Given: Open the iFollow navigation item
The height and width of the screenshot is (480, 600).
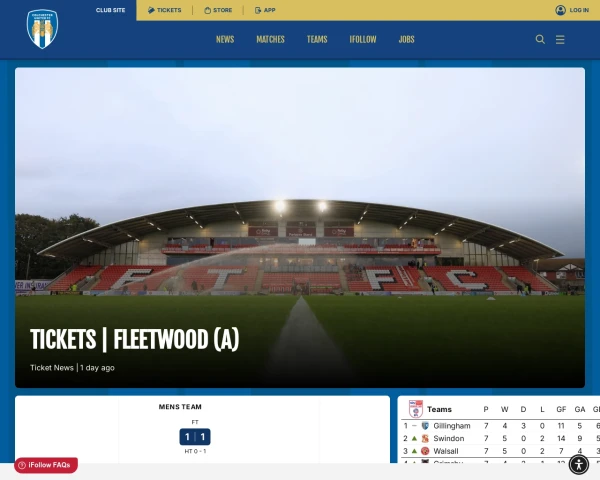Looking at the screenshot, I should tap(363, 39).
